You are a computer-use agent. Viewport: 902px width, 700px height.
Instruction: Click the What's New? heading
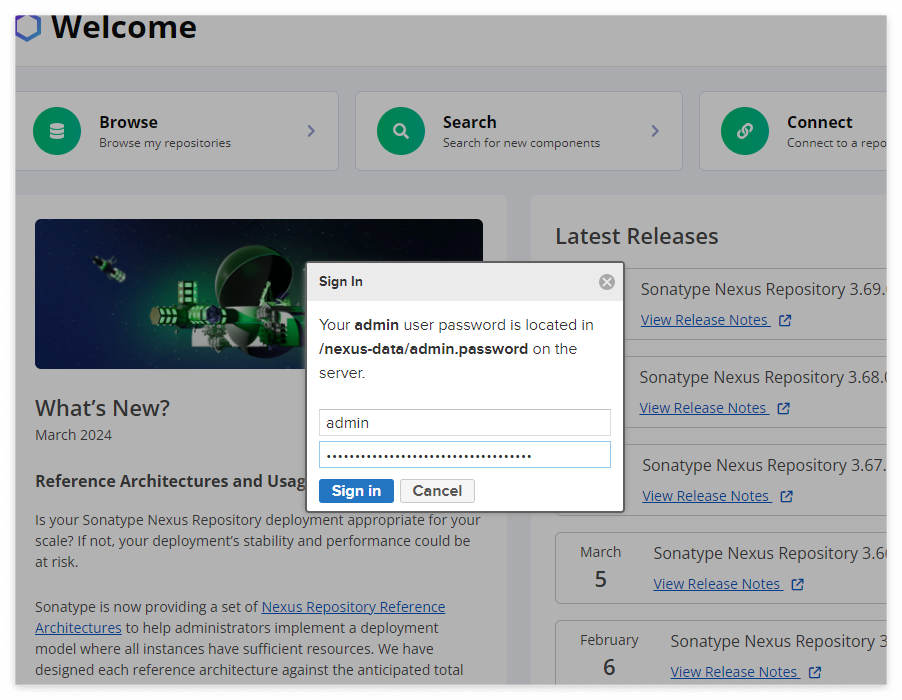(x=102, y=408)
